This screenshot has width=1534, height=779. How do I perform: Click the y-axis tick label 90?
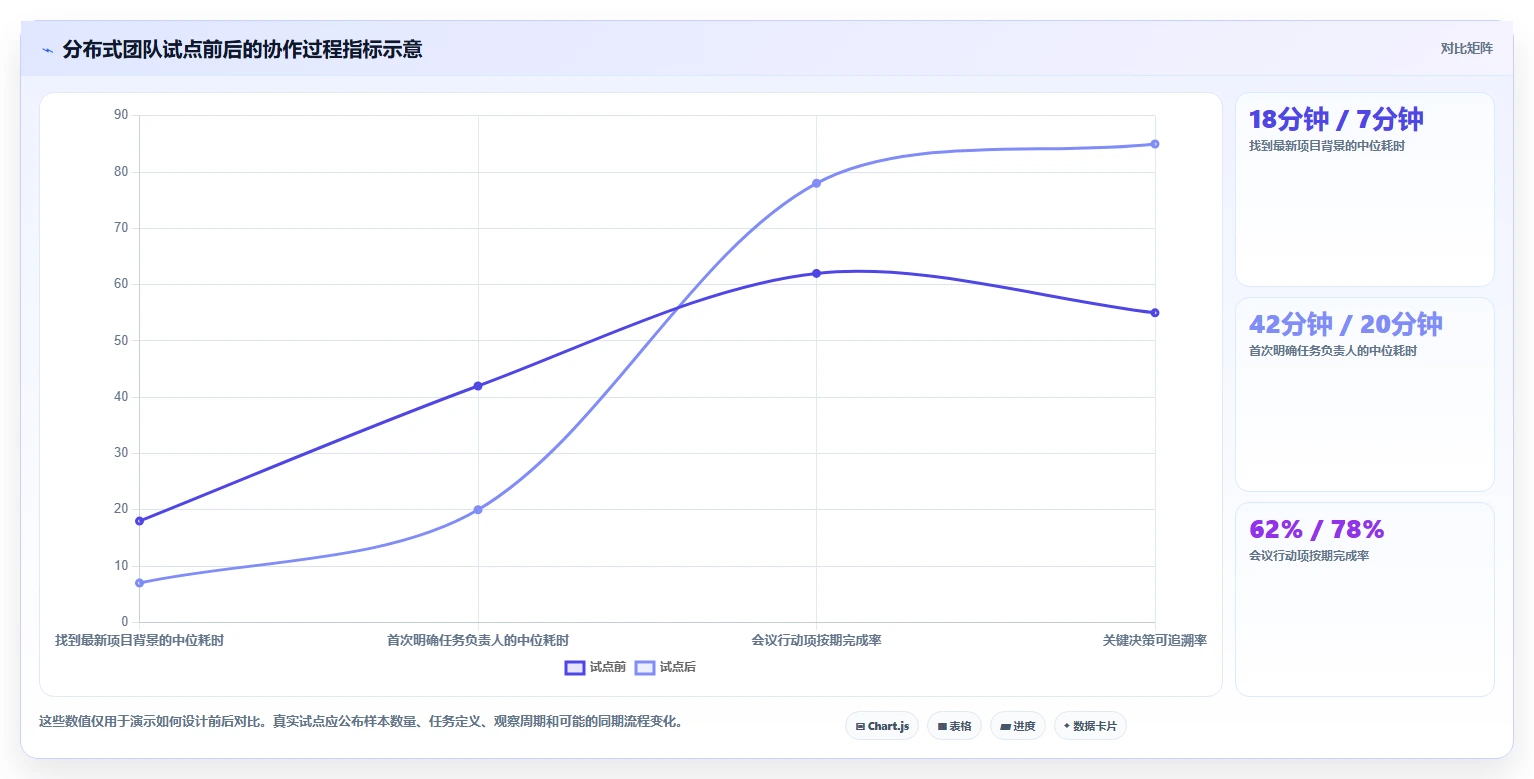pos(121,115)
